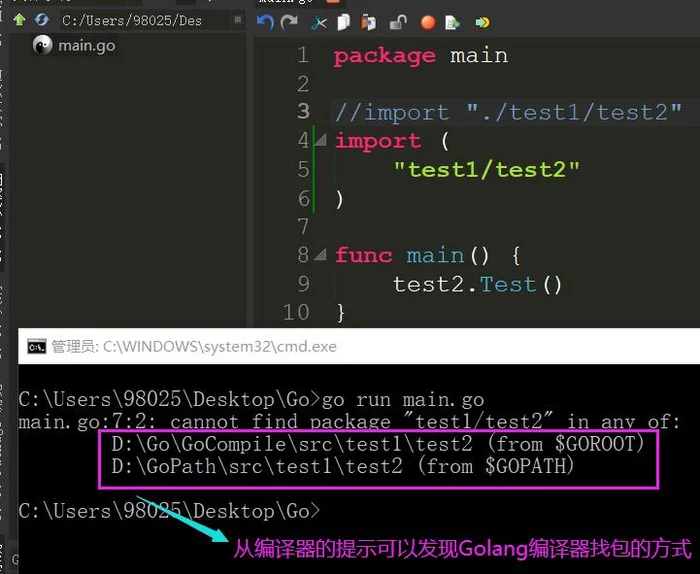Click the copy pages icon
This screenshot has width=700, height=574.
coord(343,22)
